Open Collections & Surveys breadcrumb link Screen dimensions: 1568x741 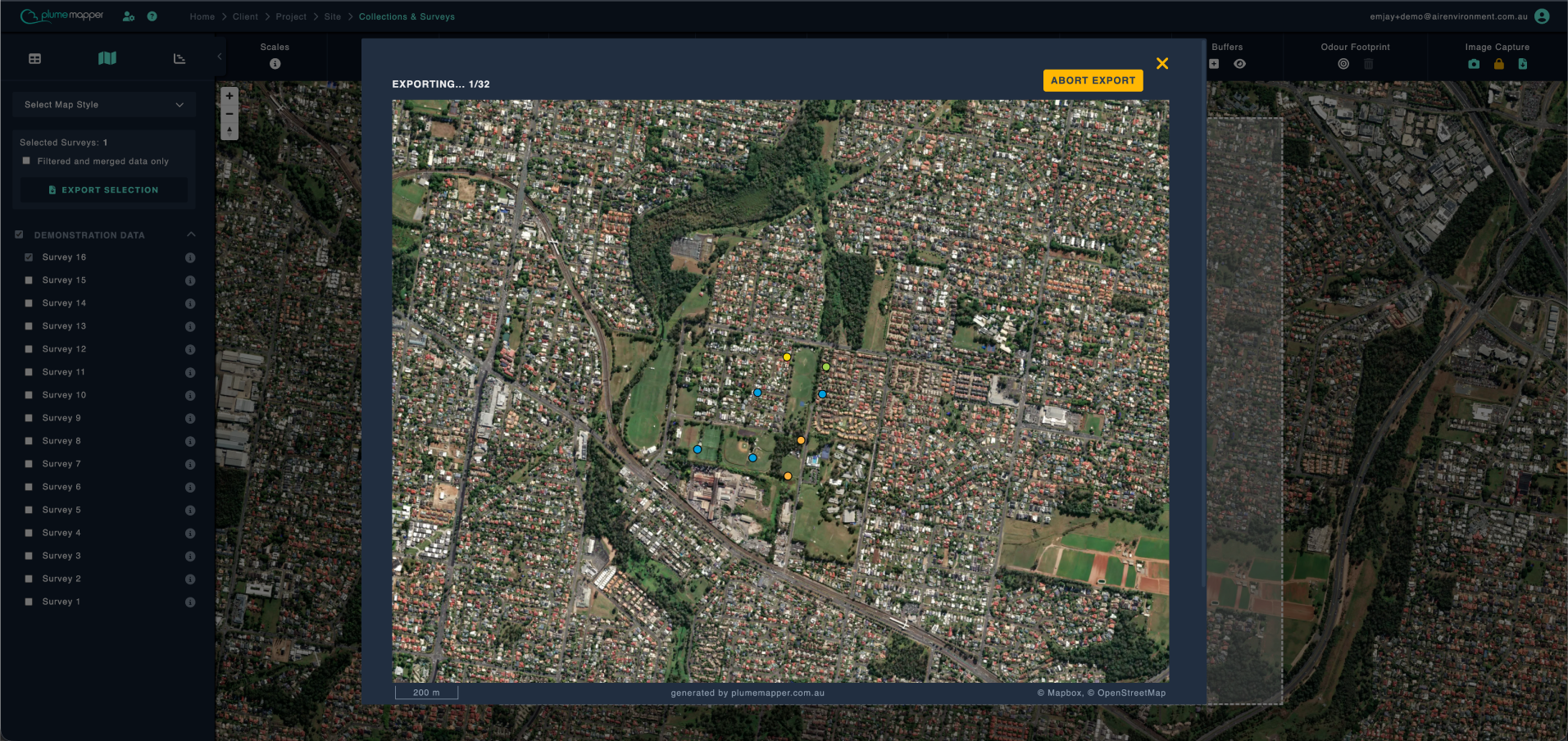pyautogui.click(x=407, y=16)
